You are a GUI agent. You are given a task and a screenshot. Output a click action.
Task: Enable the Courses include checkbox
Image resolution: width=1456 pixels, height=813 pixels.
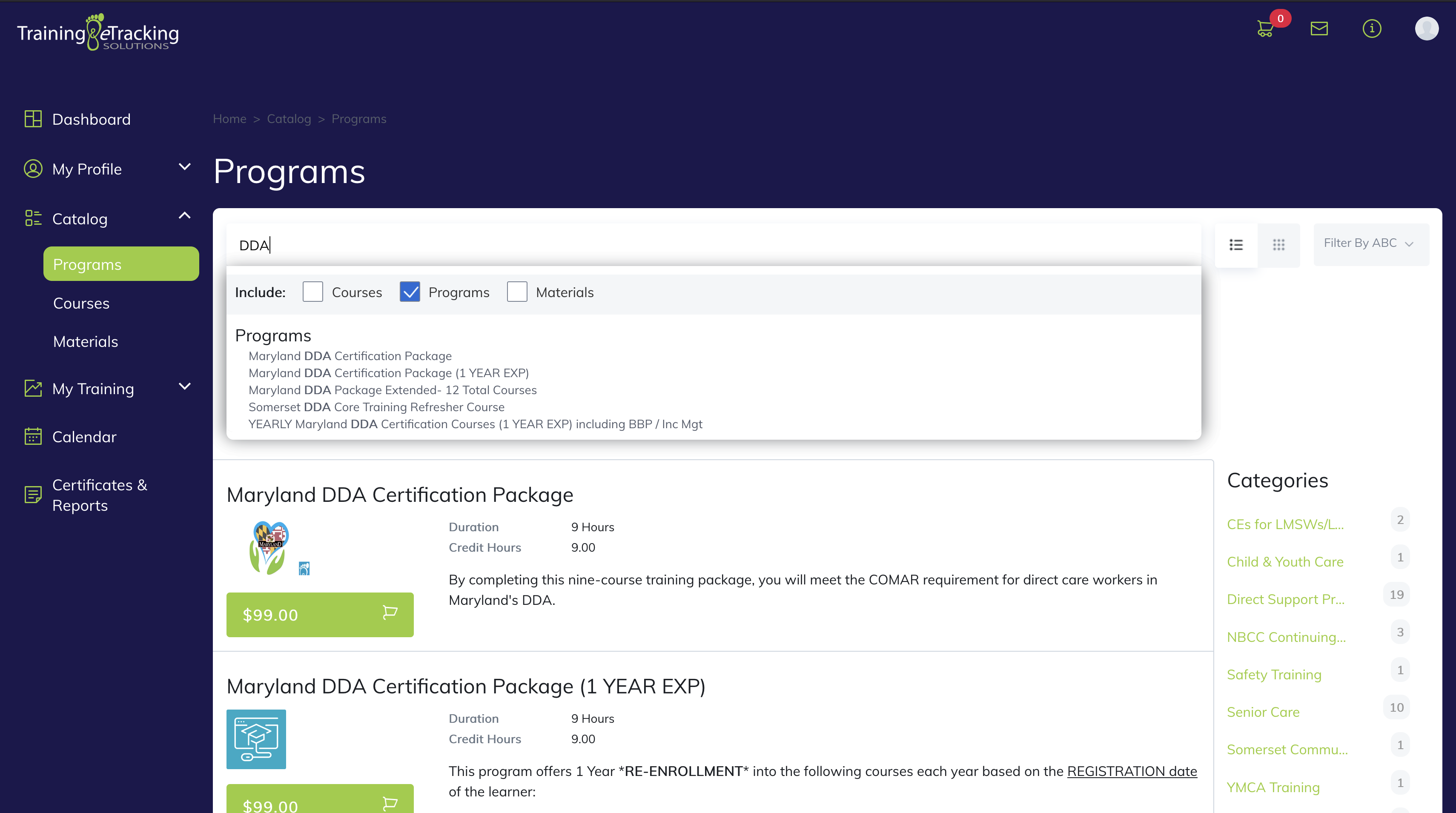point(312,292)
